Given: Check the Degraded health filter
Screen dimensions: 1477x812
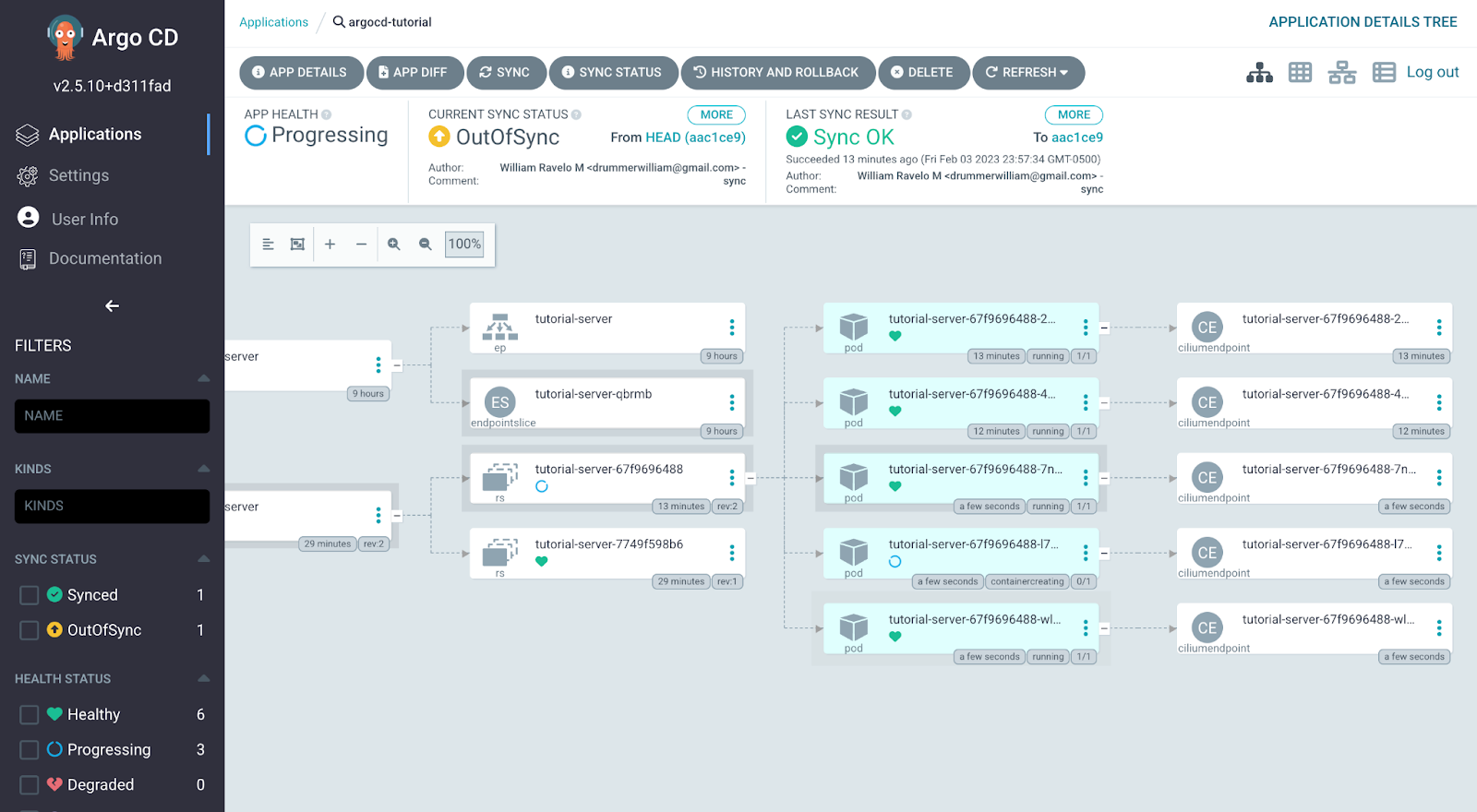Looking at the screenshot, I should click(x=30, y=785).
